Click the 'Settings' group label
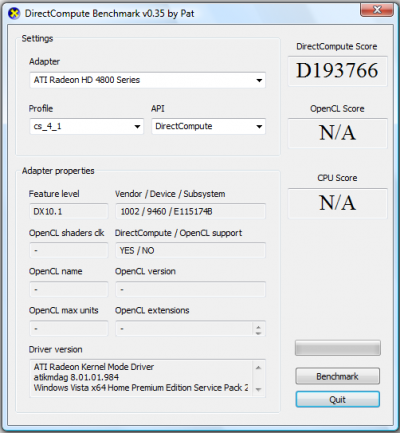Screen dimensions: 400x433 [x=37, y=39]
